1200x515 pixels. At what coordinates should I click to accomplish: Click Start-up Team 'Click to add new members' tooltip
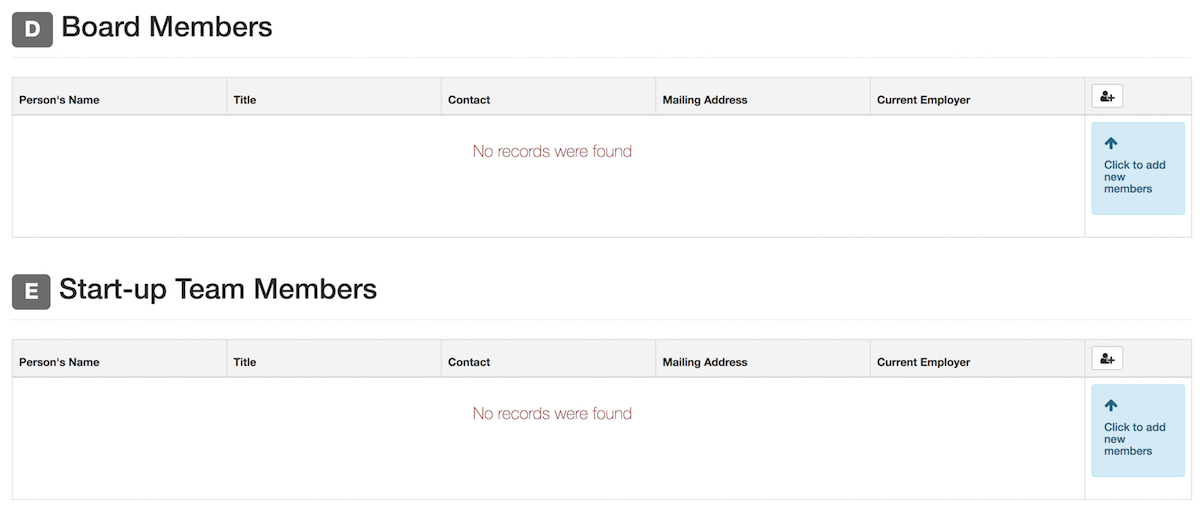(x=1138, y=430)
